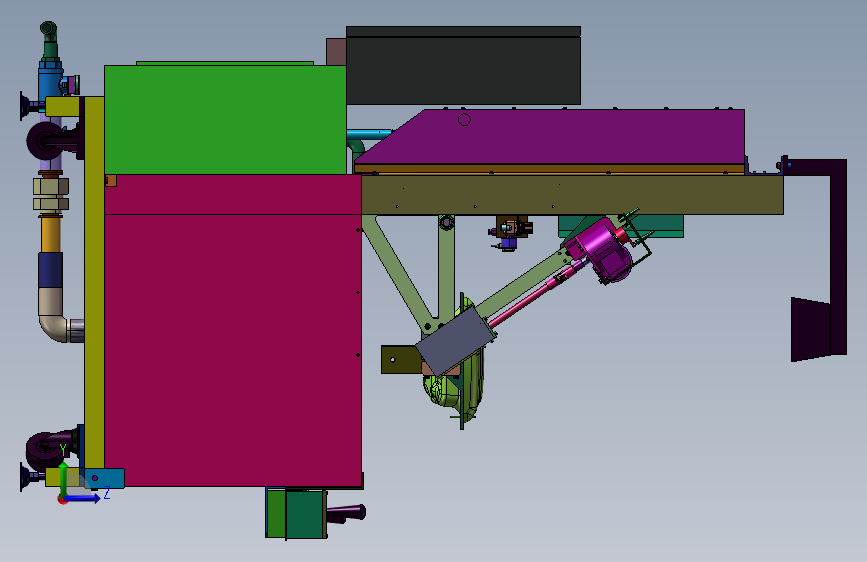Select the small brown solenoid under the beam
Viewport: 867px width, 562px height.
pyautogui.click(x=511, y=228)
